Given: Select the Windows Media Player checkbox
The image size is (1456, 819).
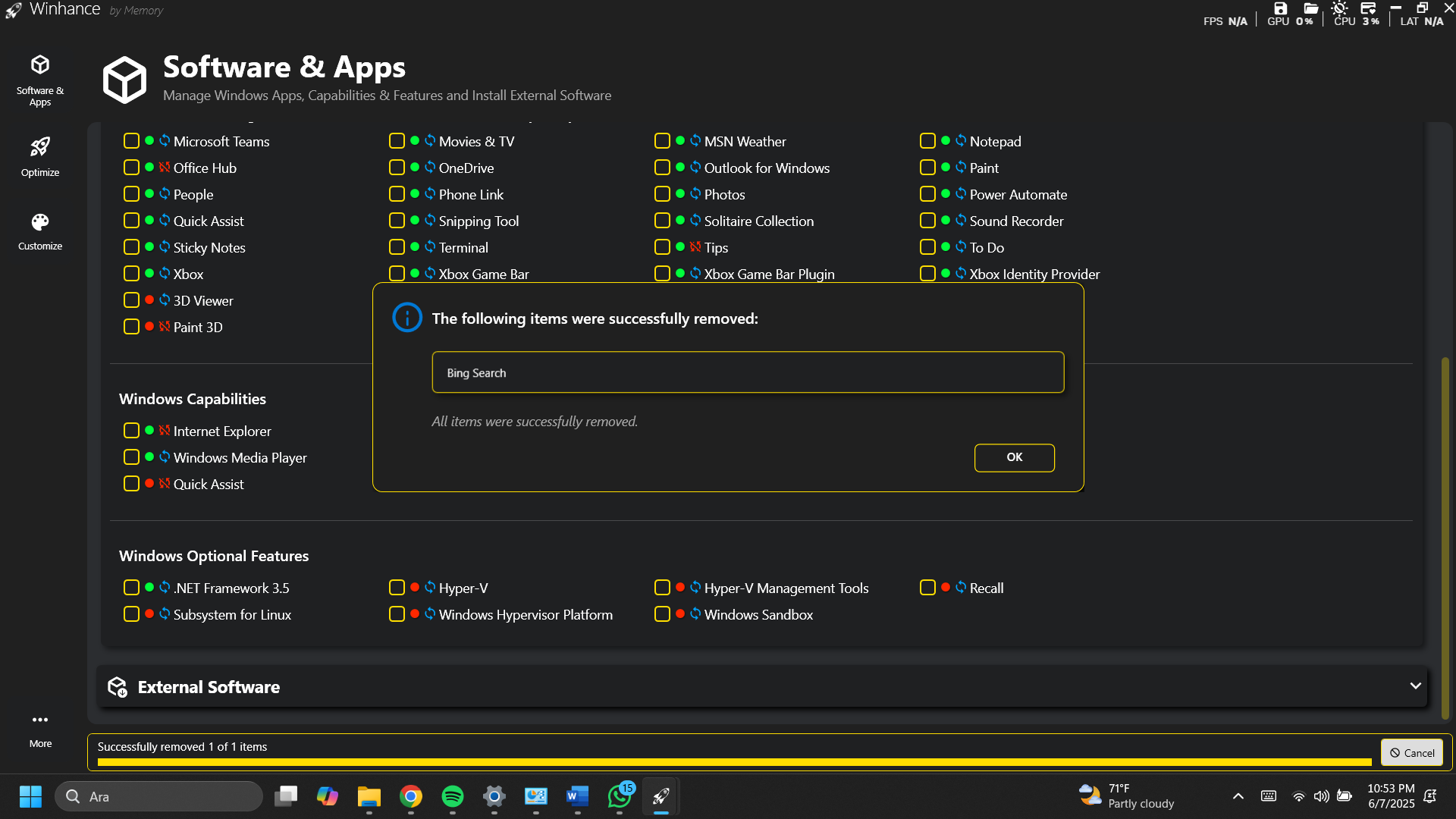Looking at the screenshot, I should coord(131,457).
